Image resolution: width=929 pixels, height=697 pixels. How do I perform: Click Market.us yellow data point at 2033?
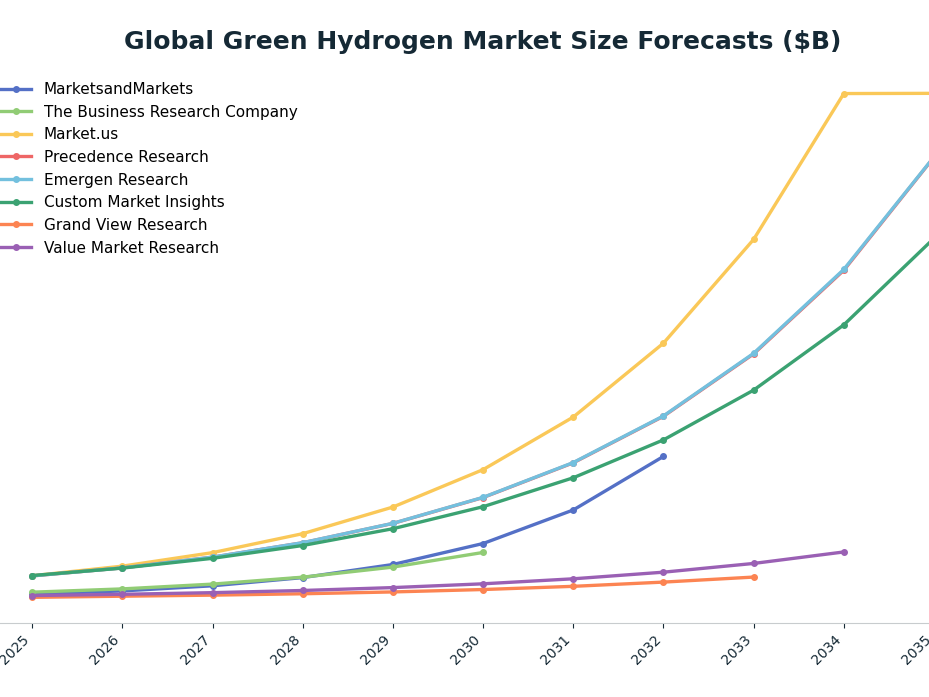pyautogui.click(x=754, y=239)
